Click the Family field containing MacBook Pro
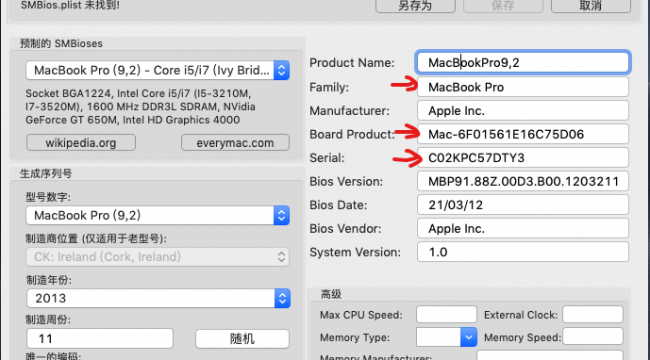This screenshot has width=650, height=360. 523,87
